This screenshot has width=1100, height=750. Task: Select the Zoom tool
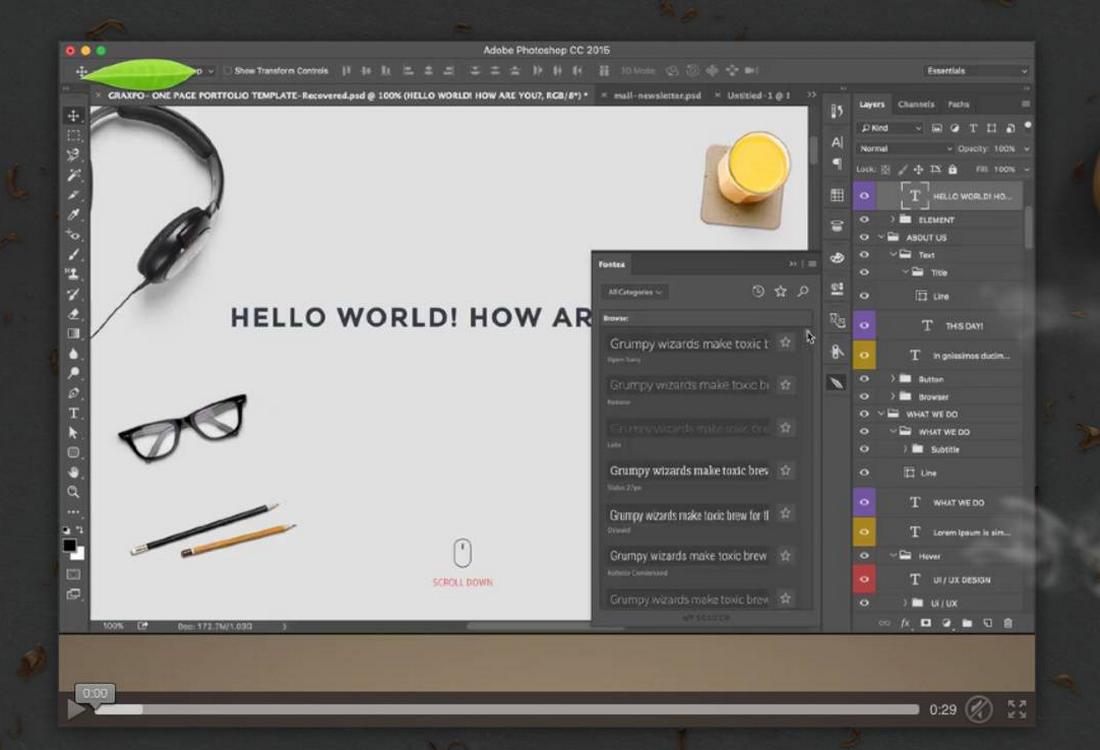click(x=73, y=492)
